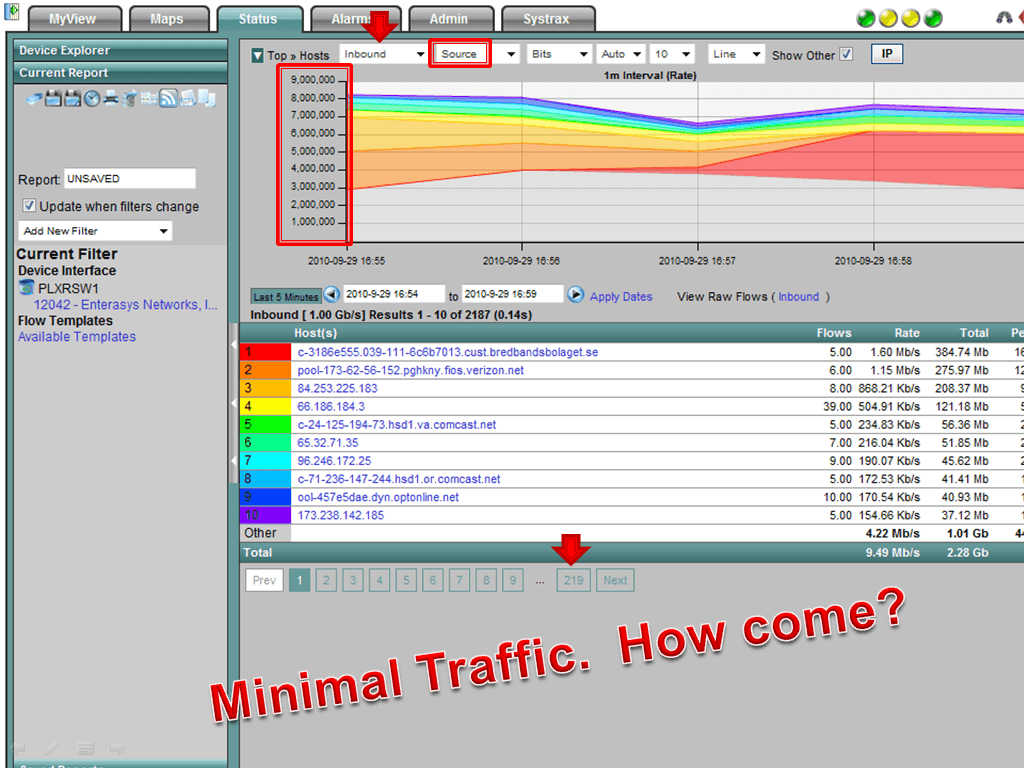Click the binoculars search icon
Screen dimensions: 1024x768
pyautogui.click(x=1004, y=18)
